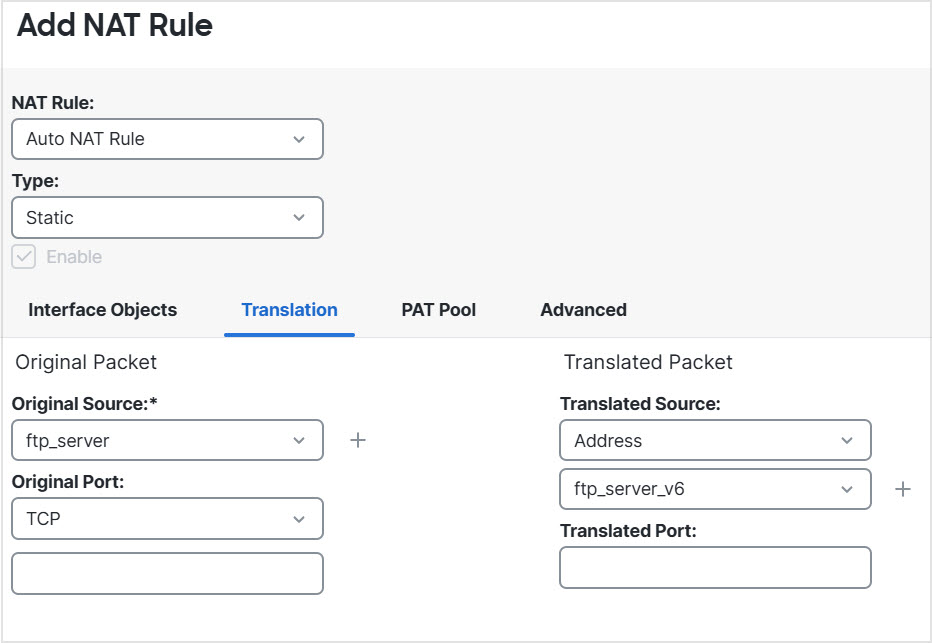Click the Enable label text
Image resolution: width=932 pixels, height=643 pixels.
(74, 257)
